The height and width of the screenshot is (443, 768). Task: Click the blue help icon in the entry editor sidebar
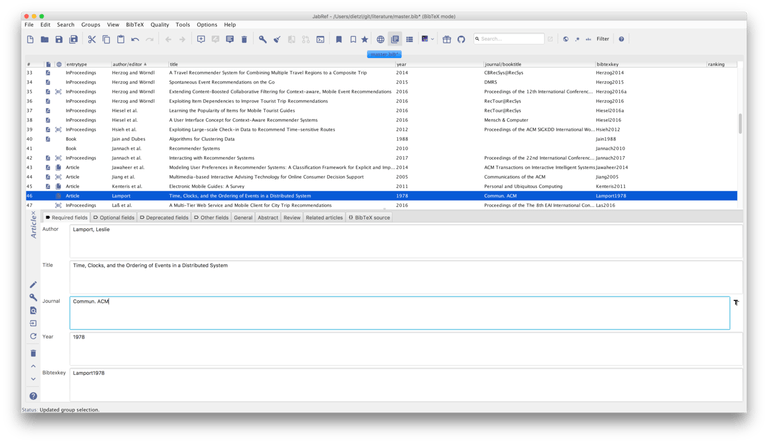(x=33, y=397)
